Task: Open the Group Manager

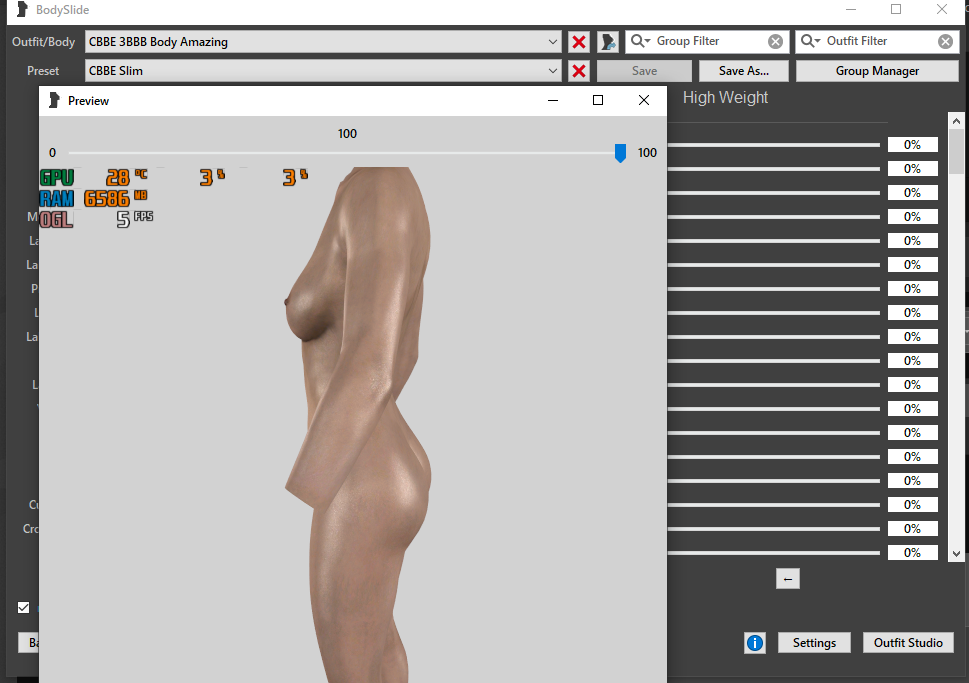Action: tap(877, 71)
